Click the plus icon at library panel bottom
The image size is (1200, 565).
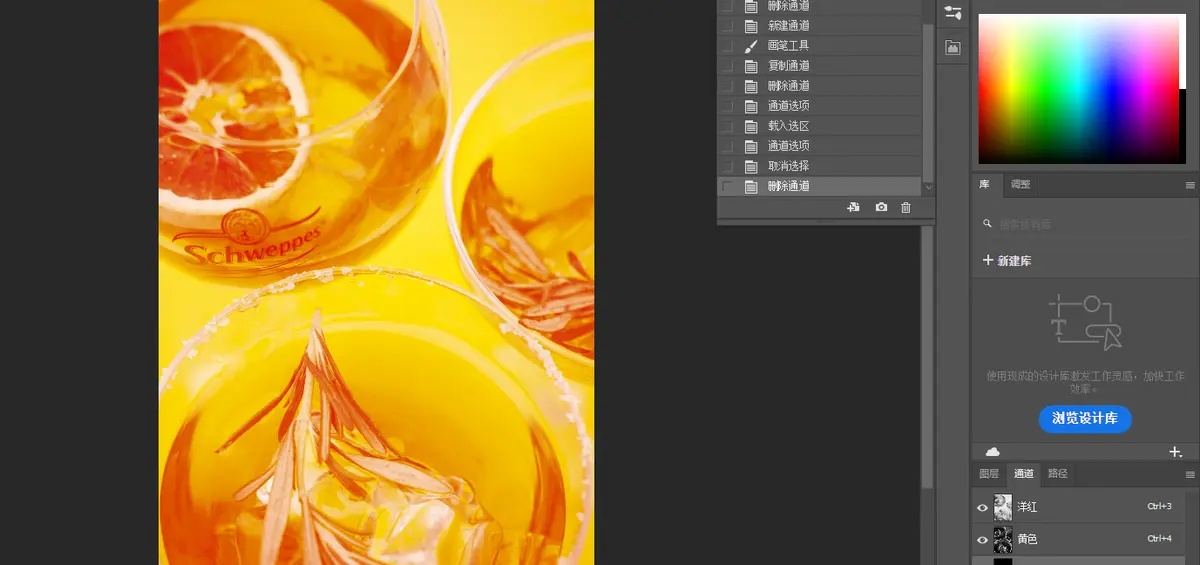[x=1175, y=452]
